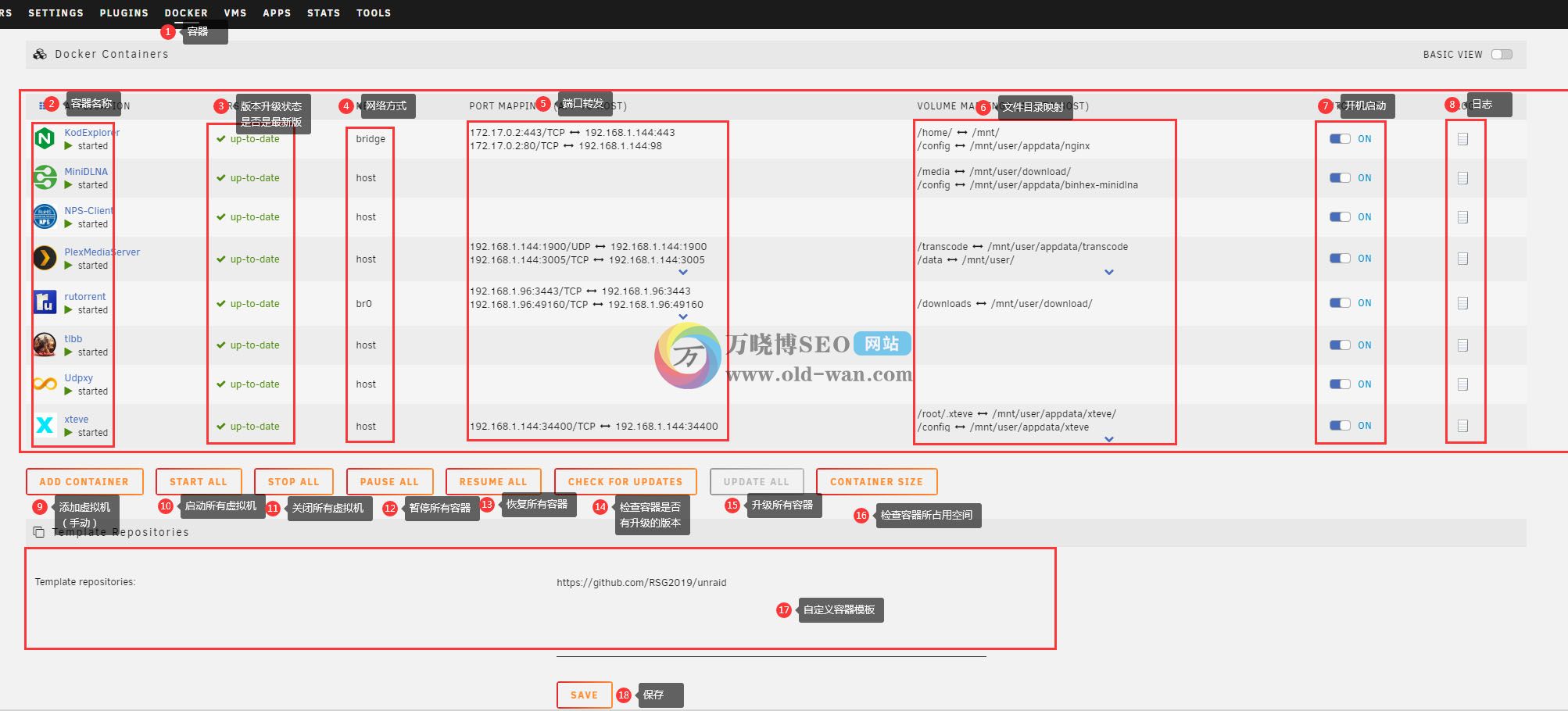Open the Tools menu tab
1568x711 pixels.
point(374,13)
